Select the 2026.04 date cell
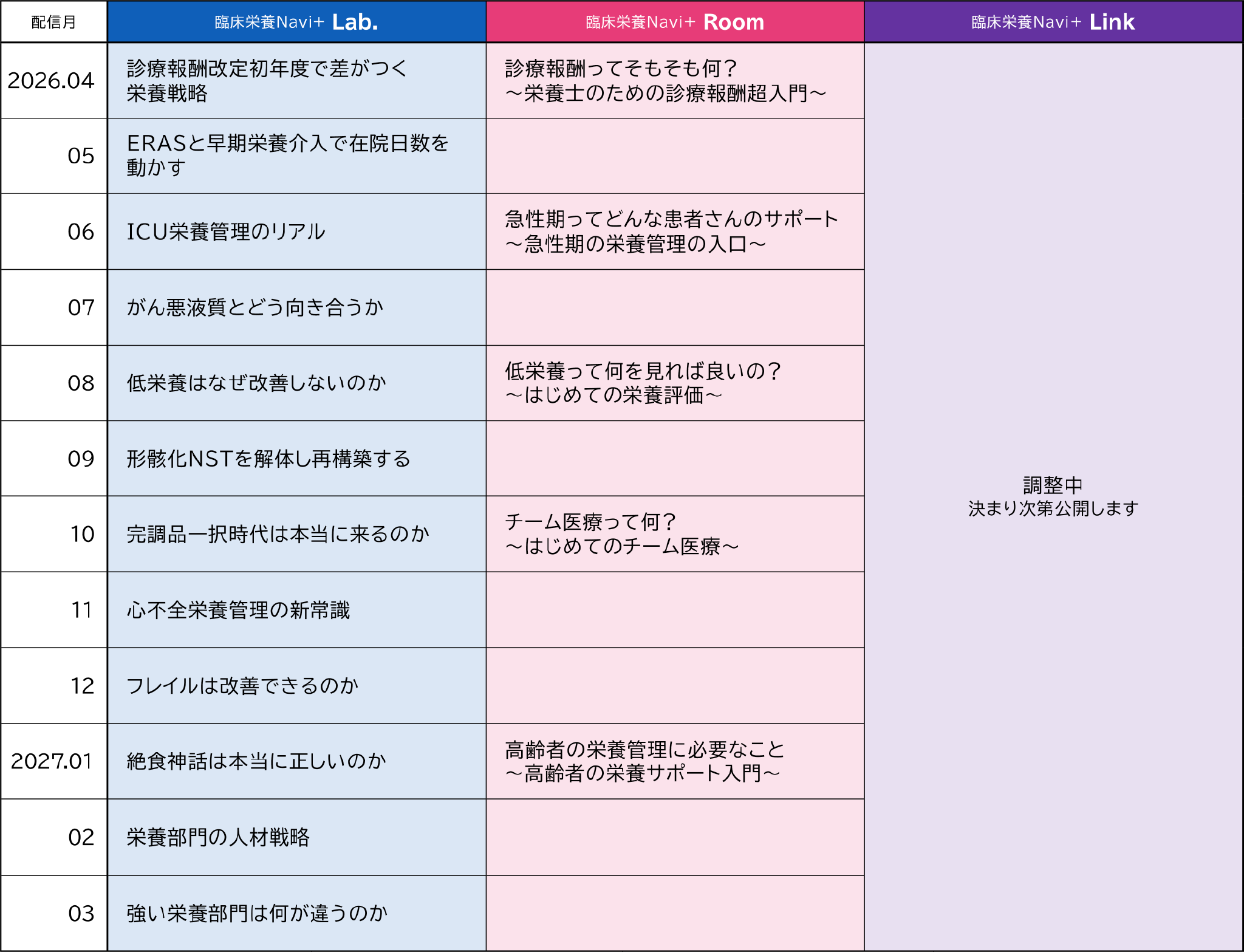Image resolution: width=1244 pixels, height=952 pixels. (x=52, y=81)
